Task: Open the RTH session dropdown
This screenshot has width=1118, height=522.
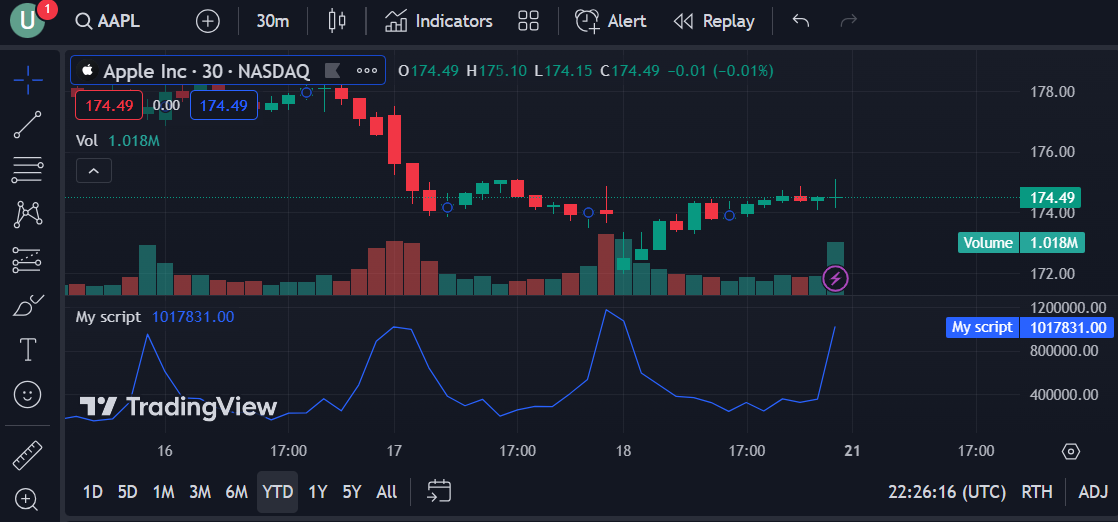Action: tap(1037, 492)
